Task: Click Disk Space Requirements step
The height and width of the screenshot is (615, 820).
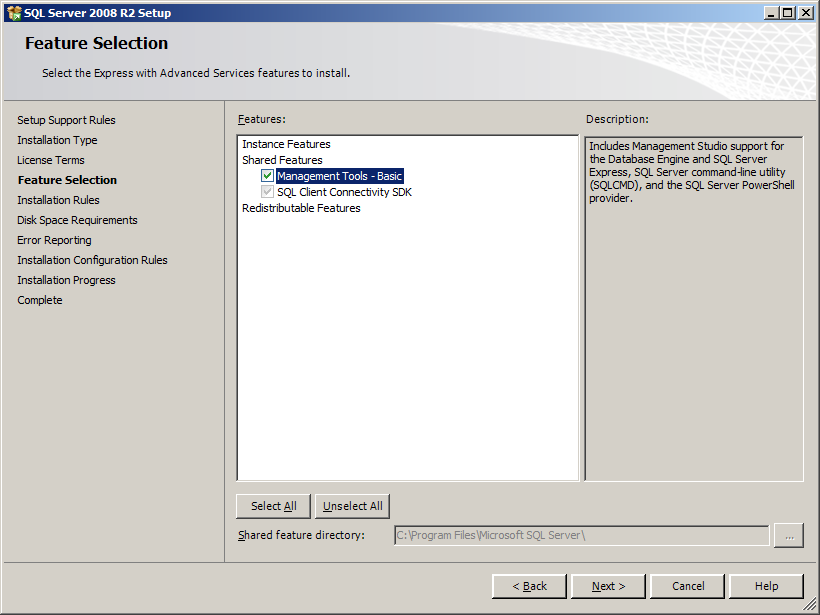Action: pos(77,220)
